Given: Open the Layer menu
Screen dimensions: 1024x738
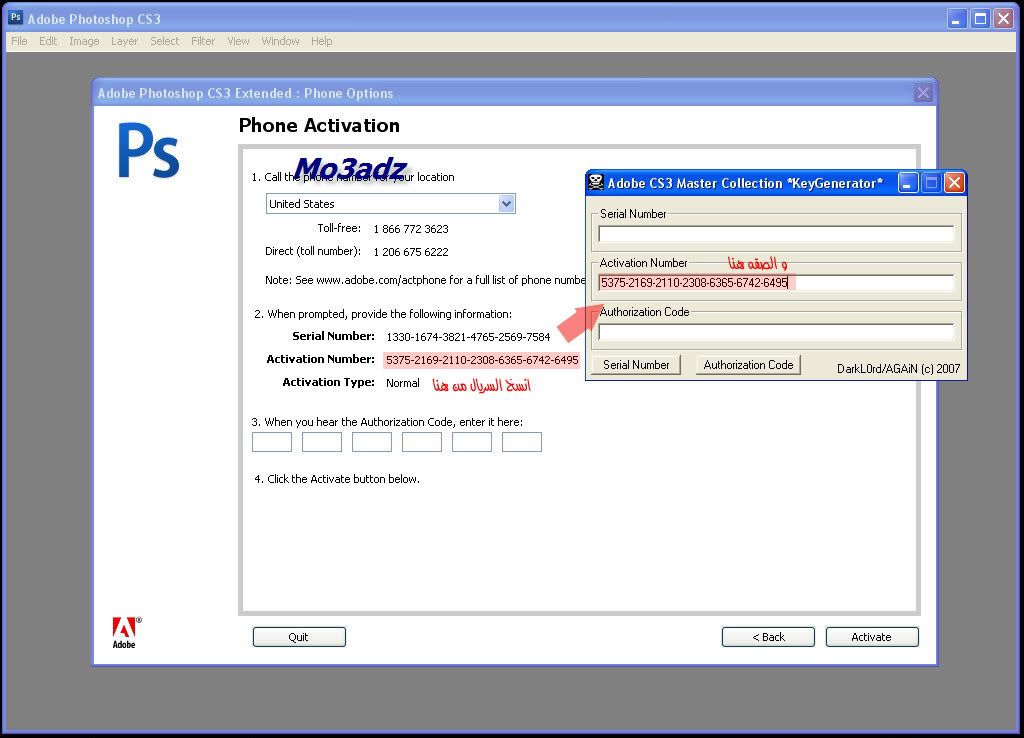Looking at the screenshot, I should [x=124, y=41].
